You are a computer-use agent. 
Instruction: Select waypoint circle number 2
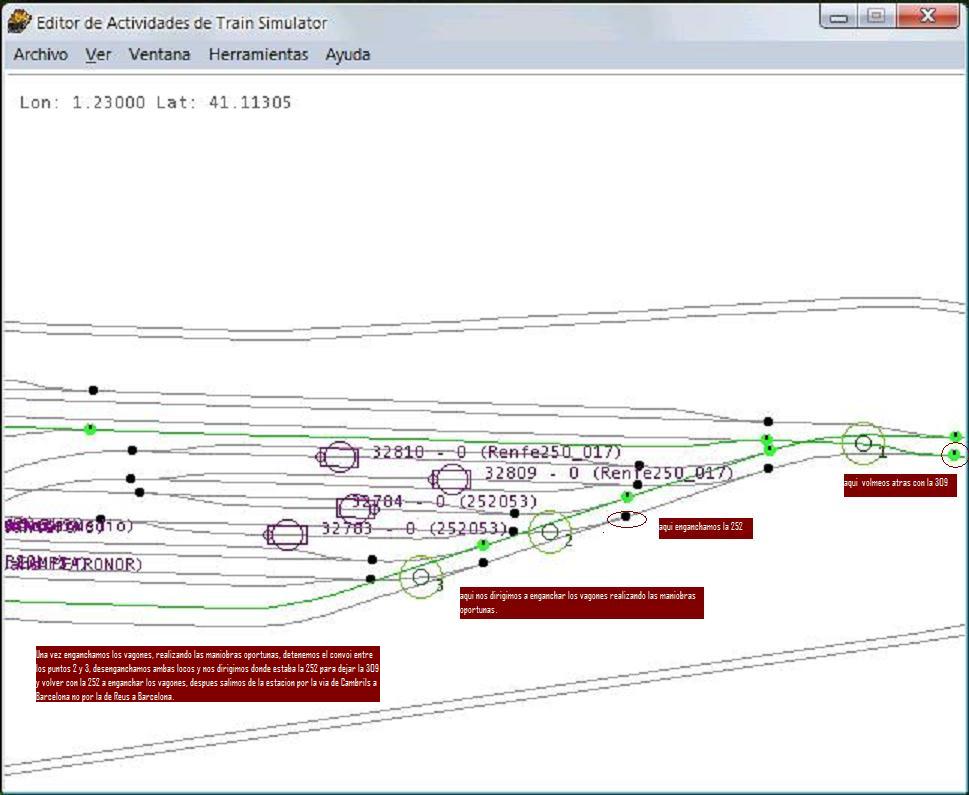pyautogui.click(x=549, y=532)
